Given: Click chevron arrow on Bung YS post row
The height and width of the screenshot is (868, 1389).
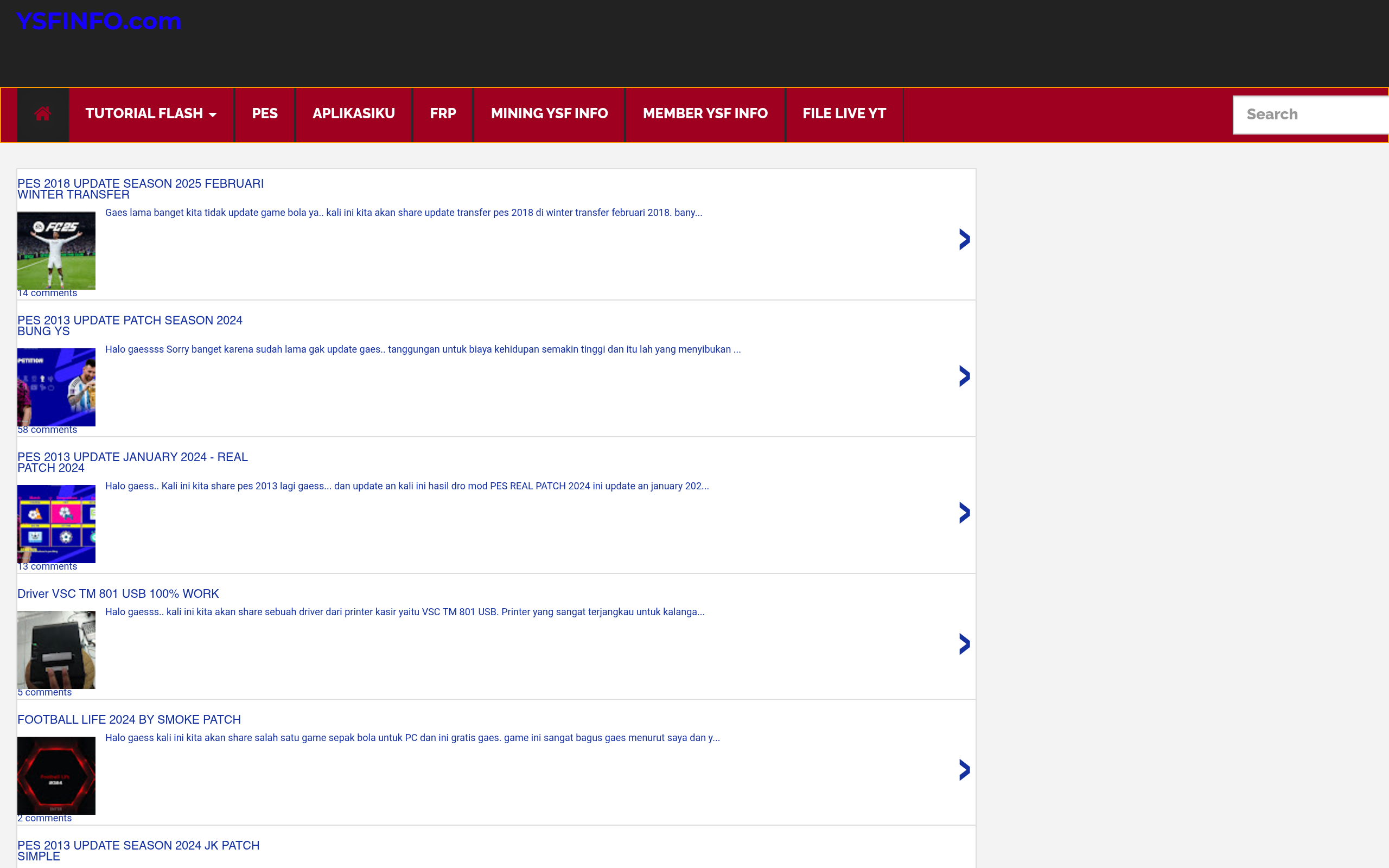Looking at the screenshot, I should pyautogui.click(x=964, y=376).
